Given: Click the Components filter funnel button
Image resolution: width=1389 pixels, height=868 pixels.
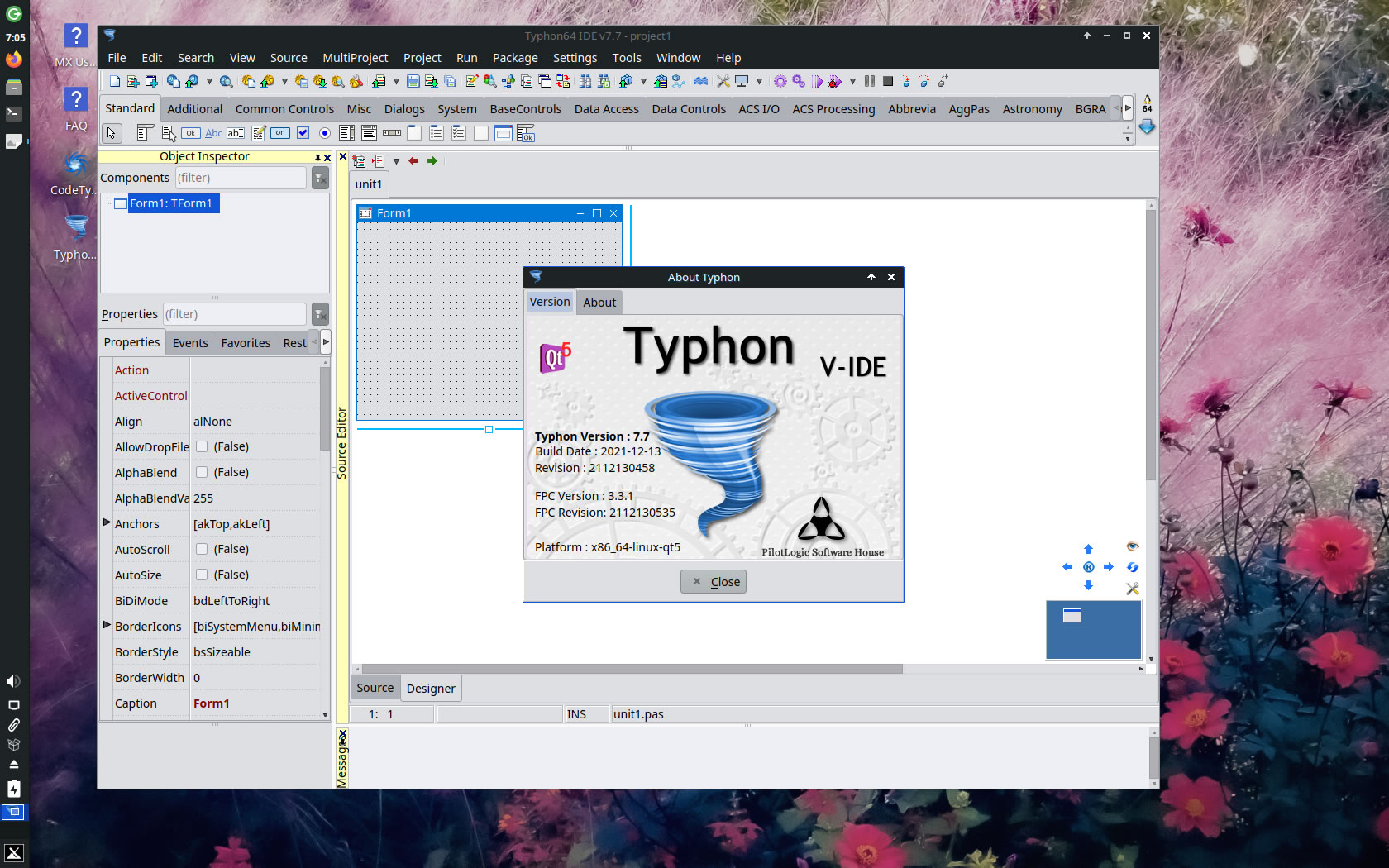Looking at the screenshot, I should (320, 178).
